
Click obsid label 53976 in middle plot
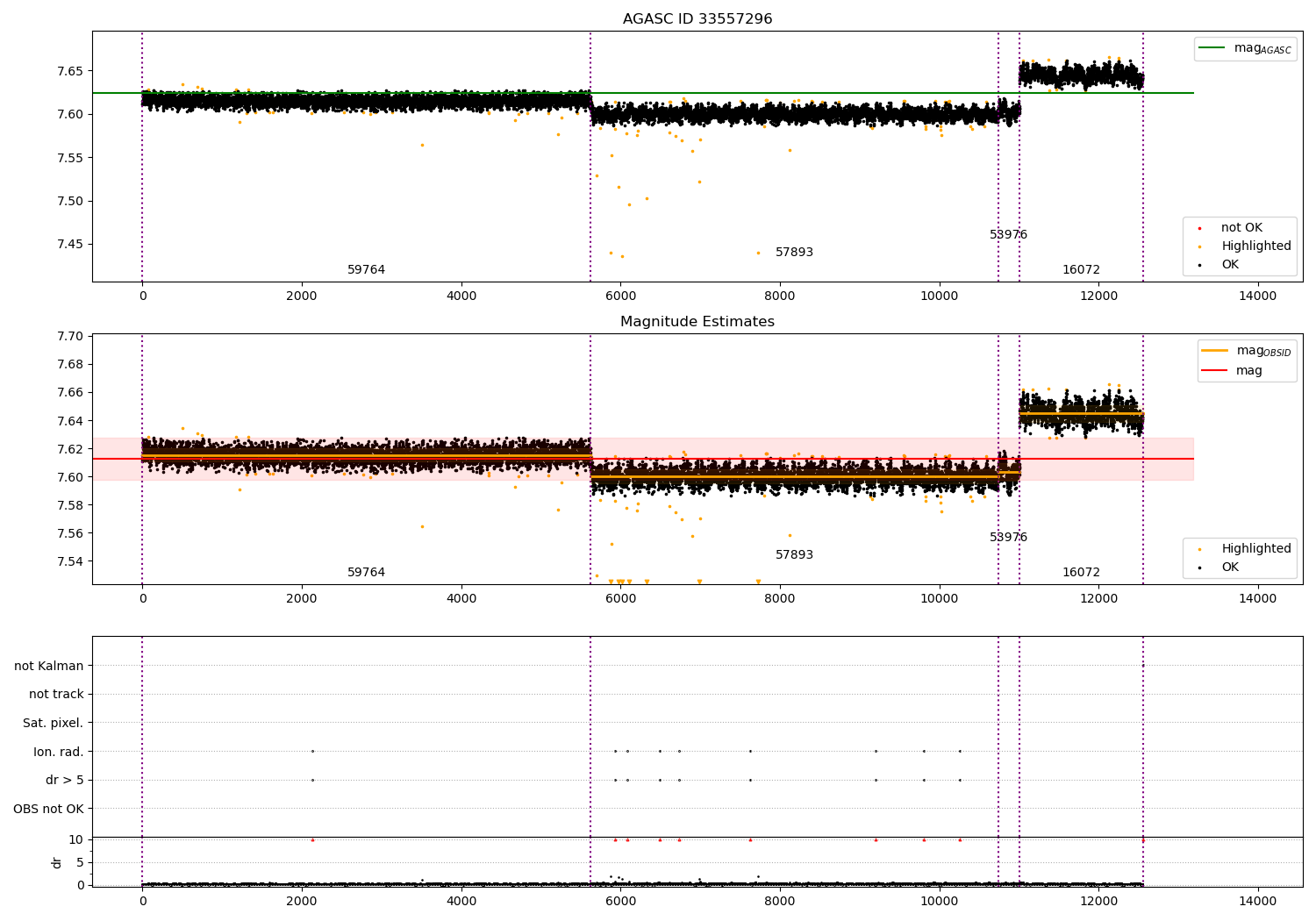point(1008,538)
